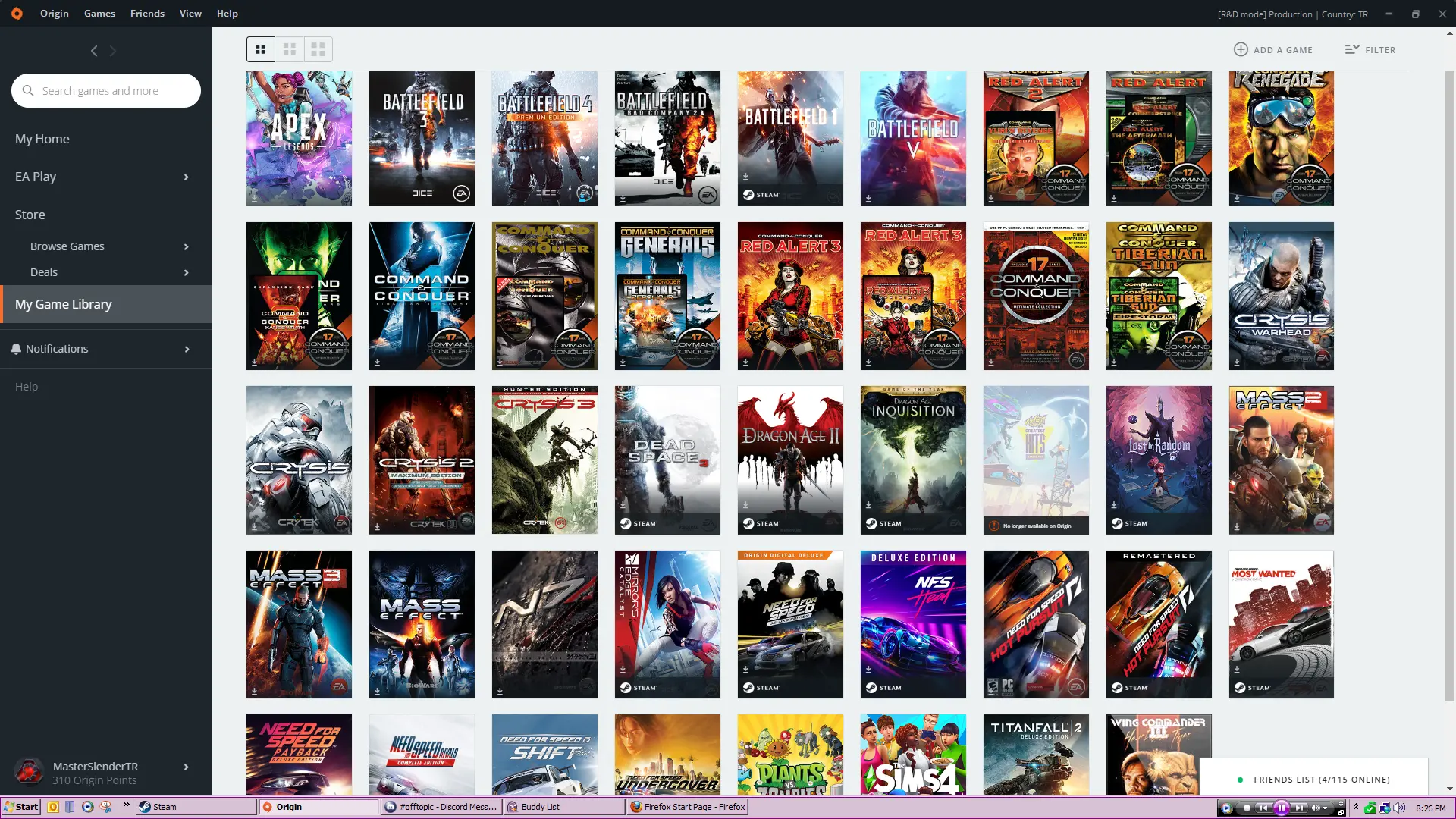This screenshot has width=1456, height=819.
Task: Select the Dead Space 3 tile
Action: 667,460
